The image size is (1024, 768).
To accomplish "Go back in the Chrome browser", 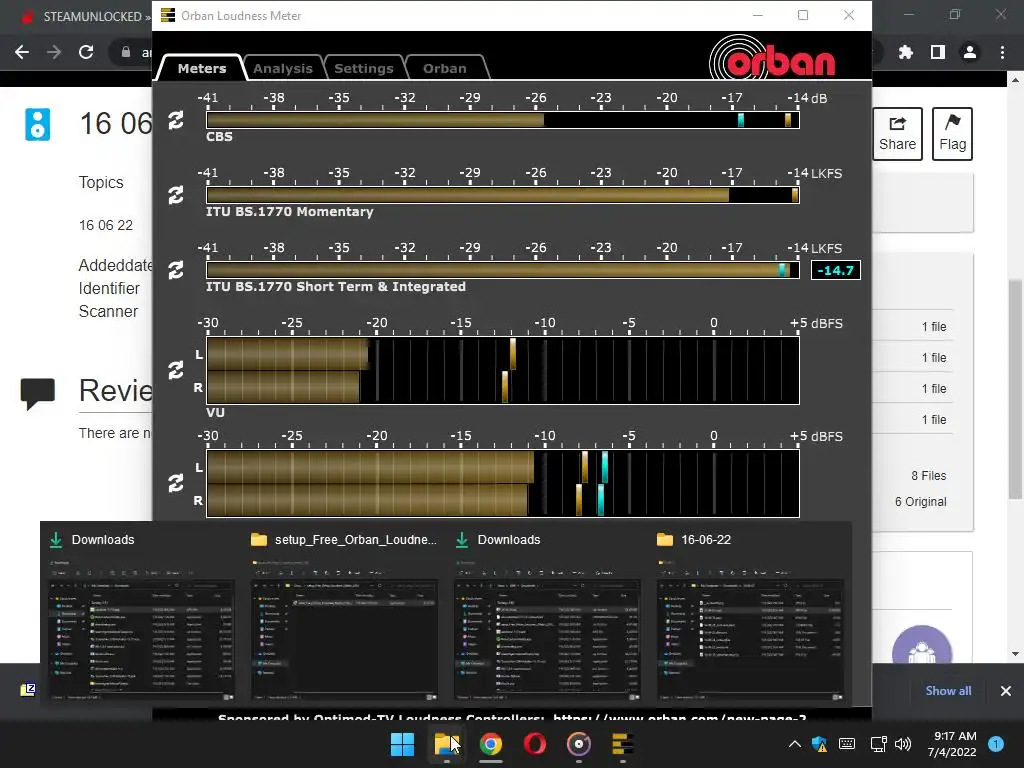I will tap(22, 52).
